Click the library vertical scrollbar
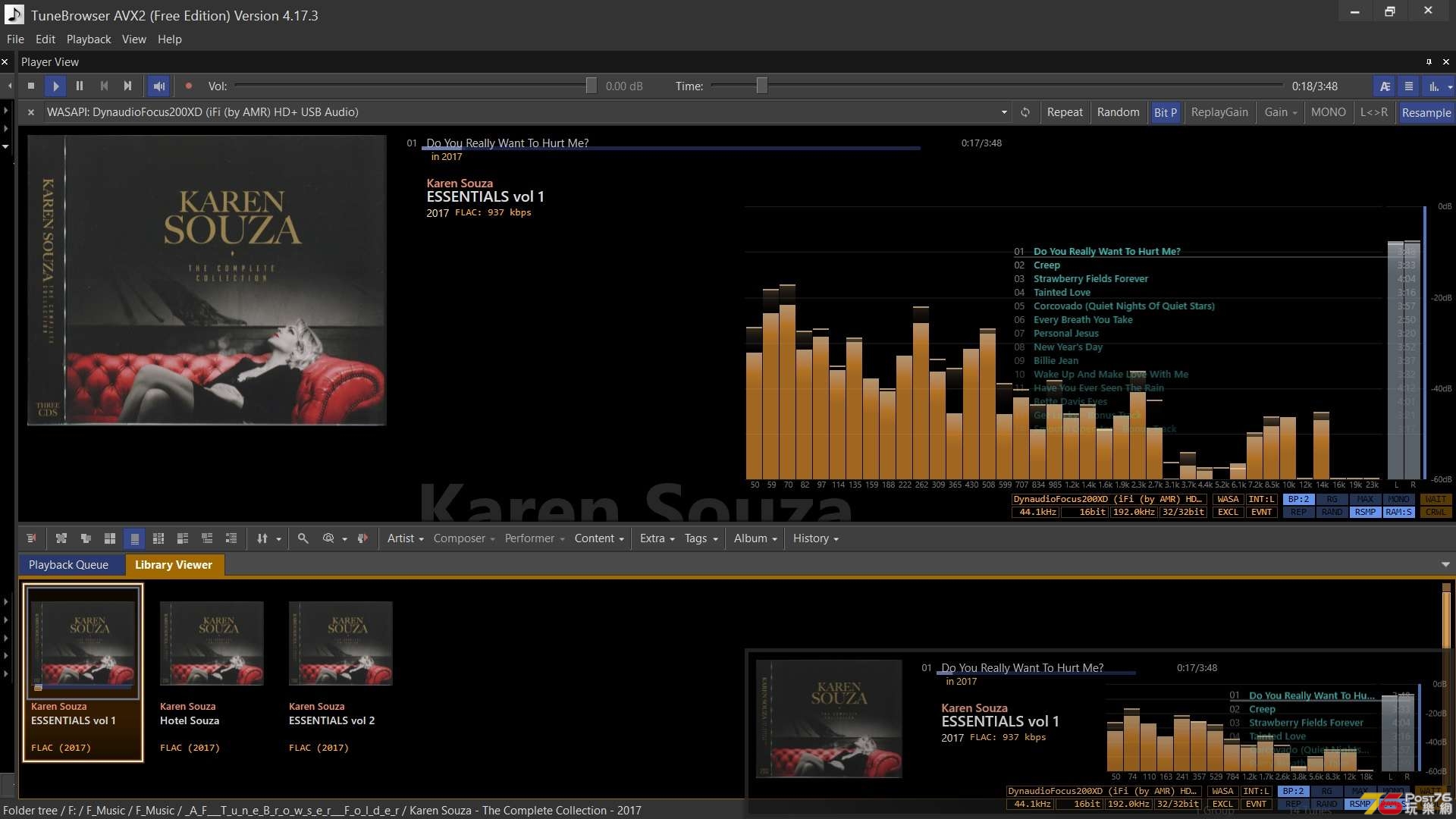The height and width of the screenshot is (819, 1456). (x=1446, y=620)
